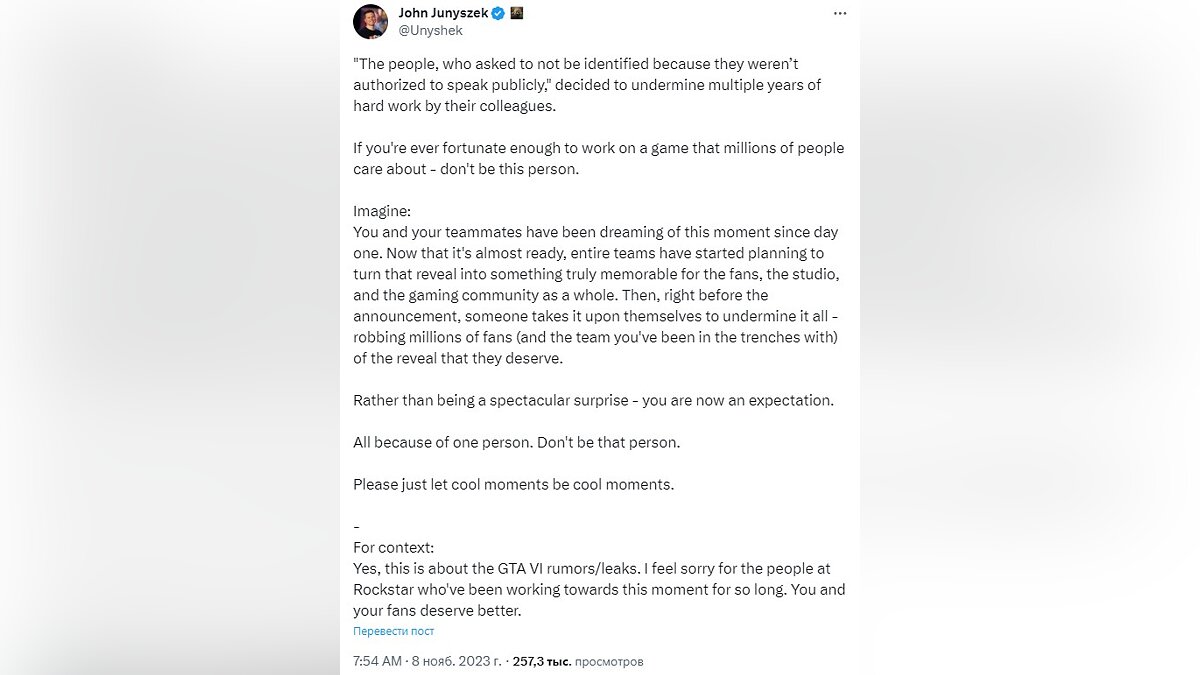Image resolution: width=1200 pixels, height=675 pixels.
Task: Click the word 'просмотров' in the footer
Action: pyautogui.click(x=608, y=661)
